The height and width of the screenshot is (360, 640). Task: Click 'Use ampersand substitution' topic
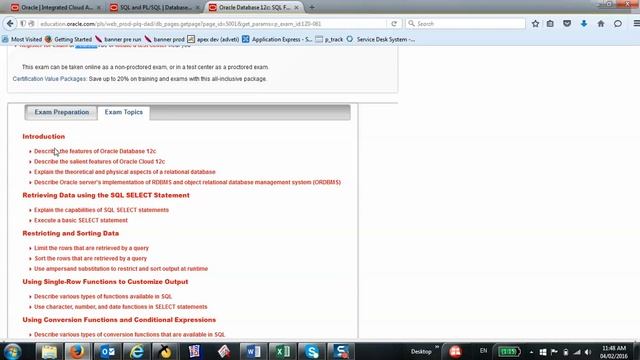121,269
